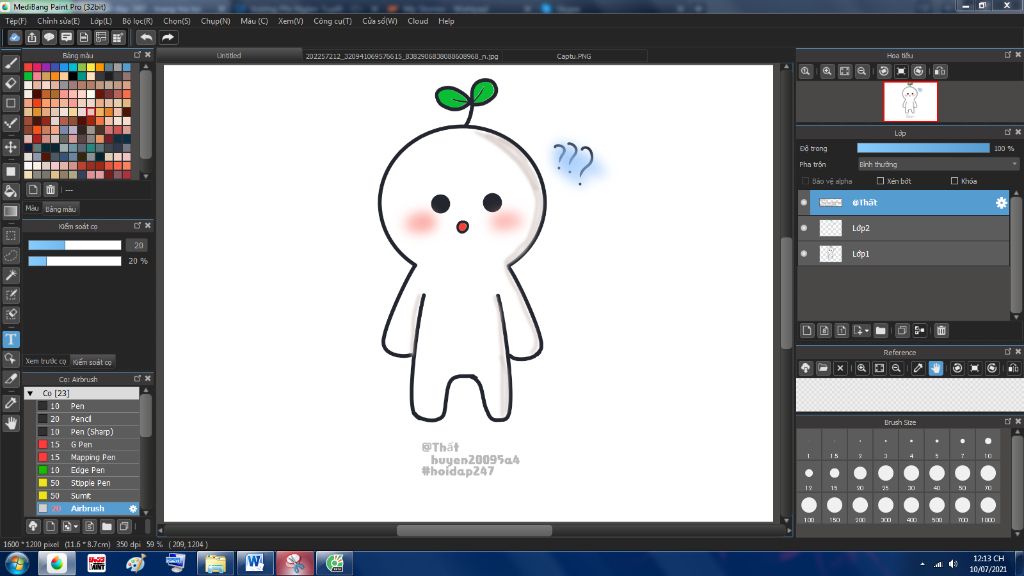Select the Move tool
The height and width of the screenshot is (576, 1024).
point(11,147)
